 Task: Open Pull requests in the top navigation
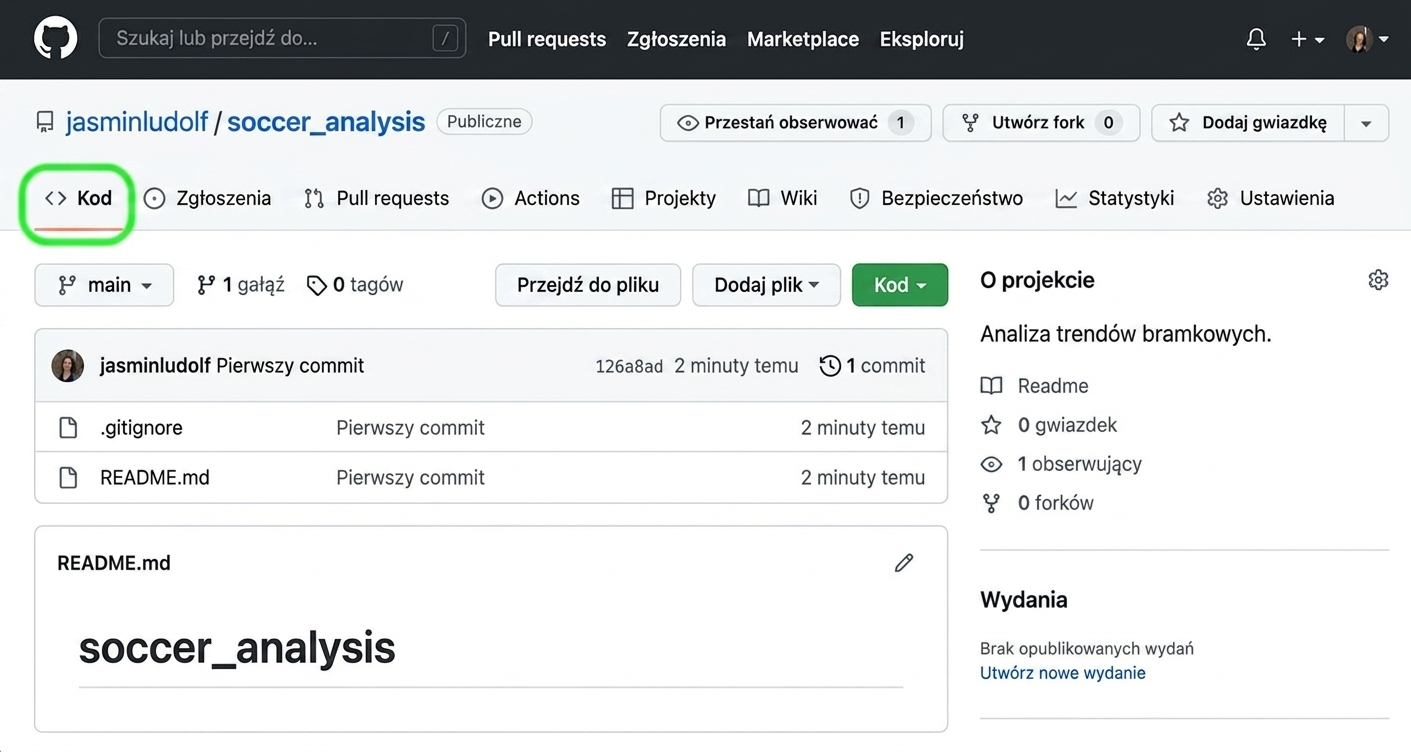[x=547, y=39]
